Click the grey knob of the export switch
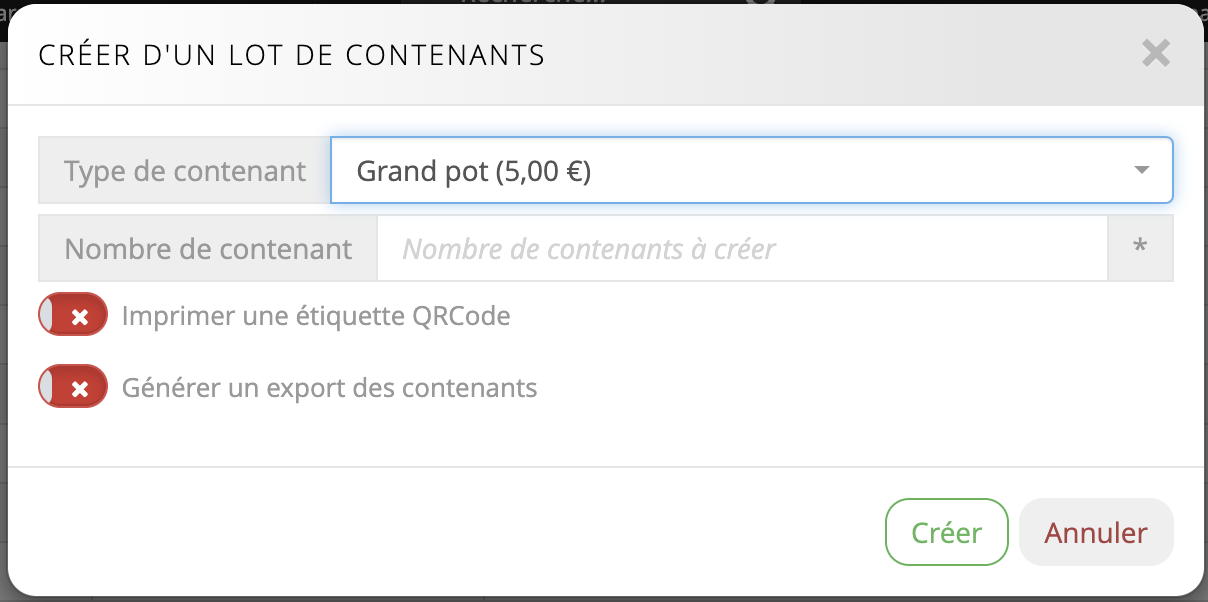Viewport: 1208px width, 602px height. 46,387
